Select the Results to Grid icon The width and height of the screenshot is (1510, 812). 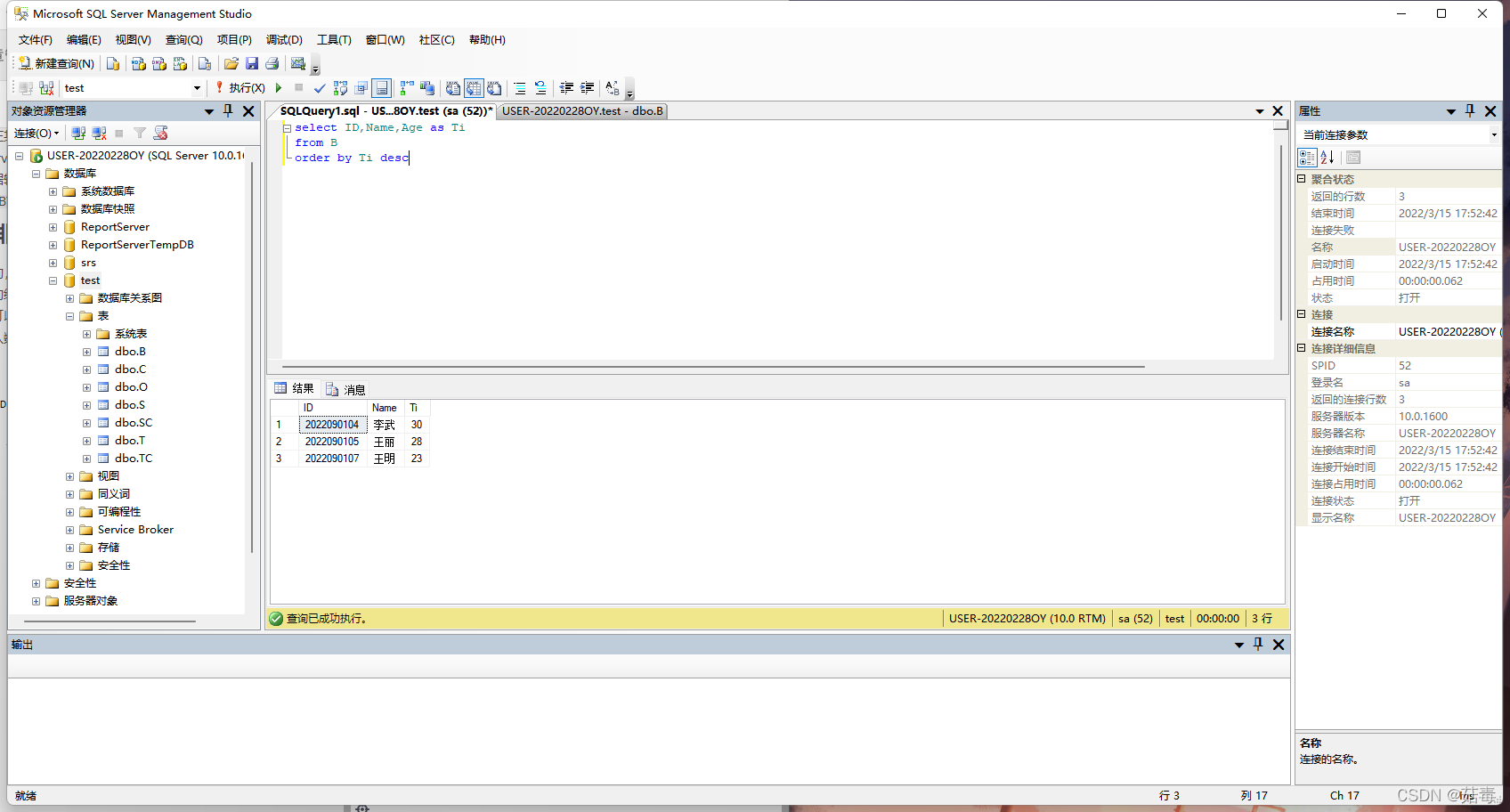click(x=474, y=88)
